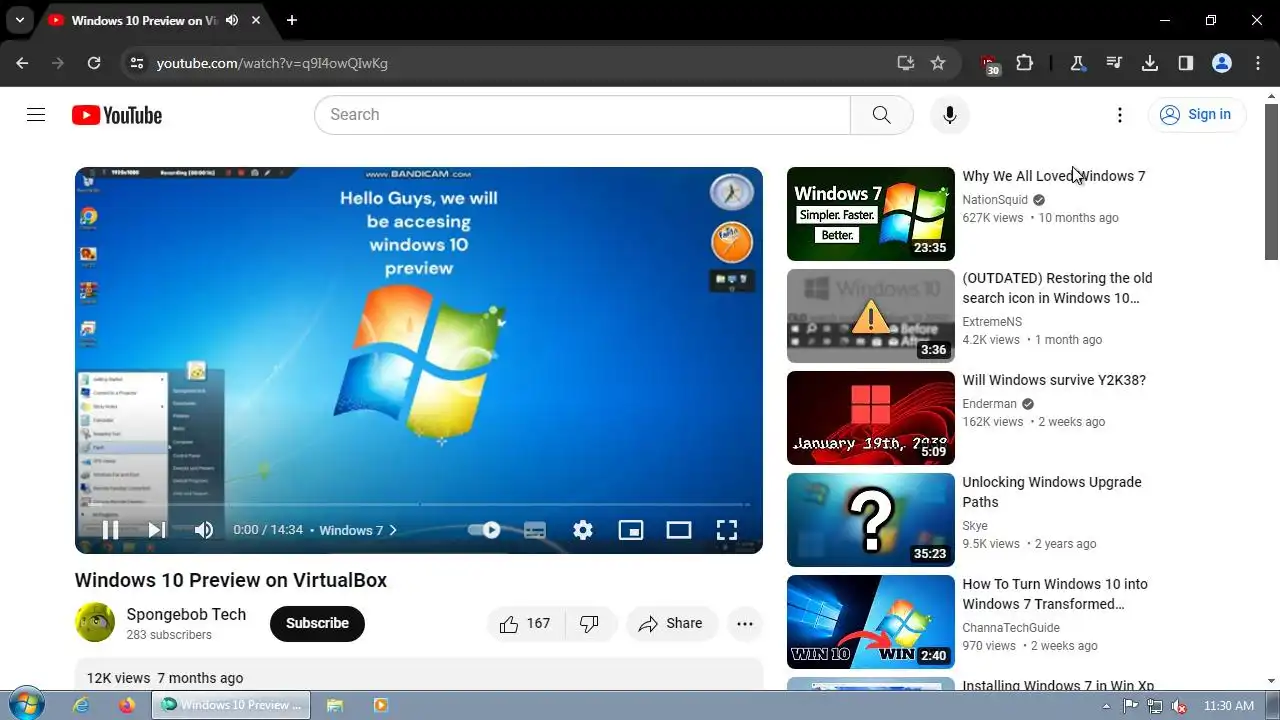Switch to theater mode
Viewport: 1280px width, 720px height.
coord(679,530)
